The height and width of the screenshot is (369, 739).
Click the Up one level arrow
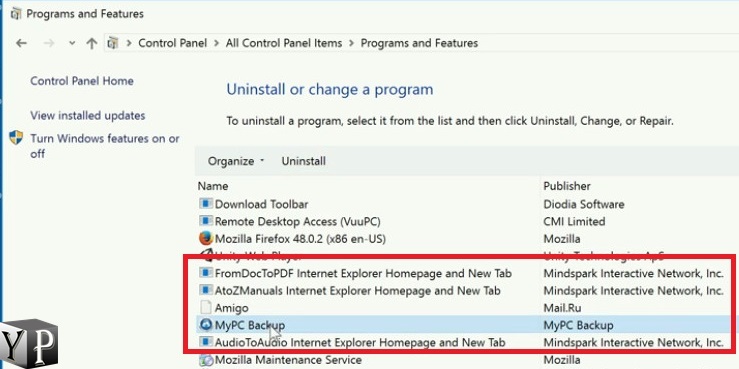[x=91, y=43]
